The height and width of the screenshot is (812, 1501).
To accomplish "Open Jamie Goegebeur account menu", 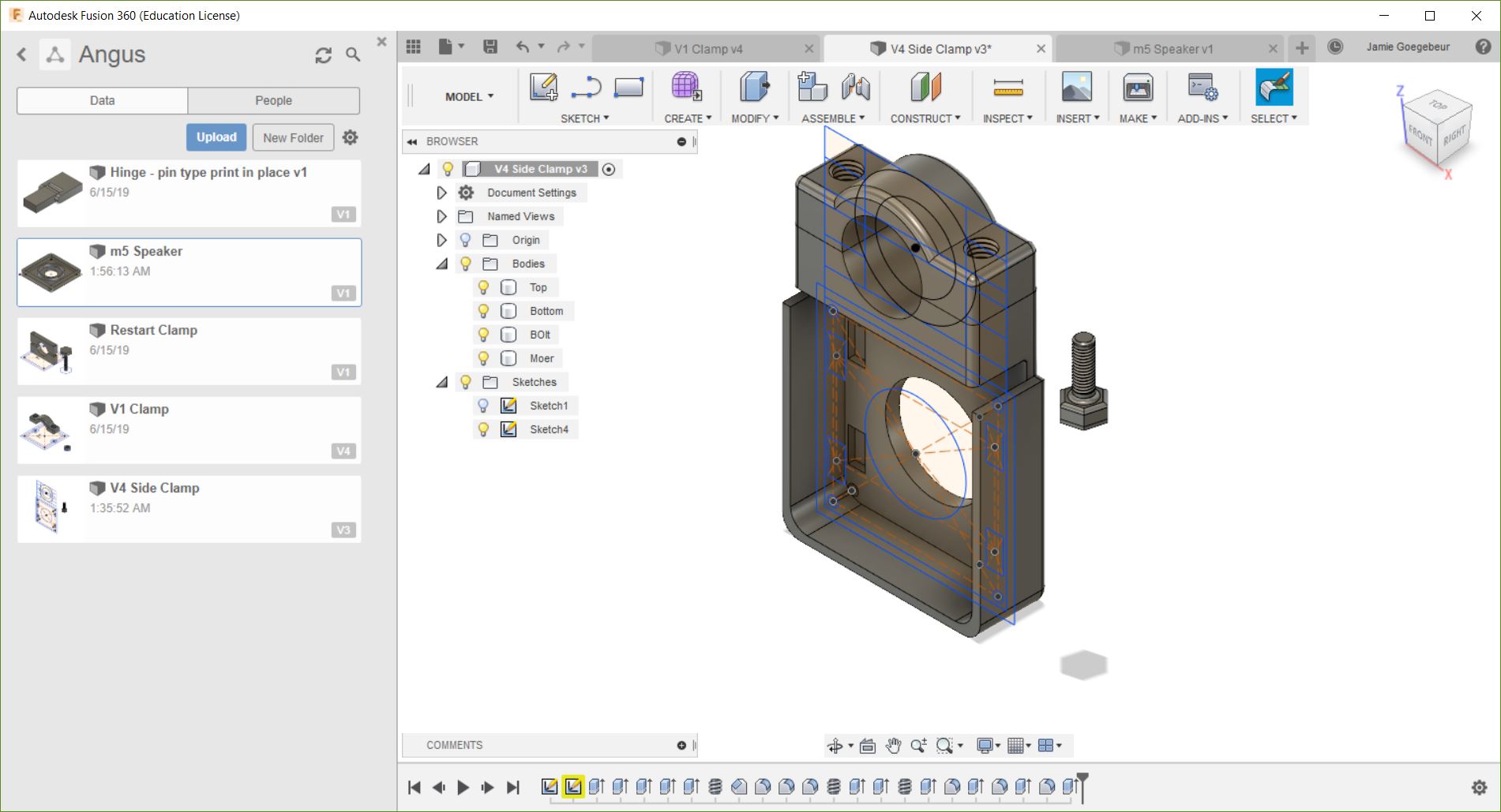I will click(1408, 47).
